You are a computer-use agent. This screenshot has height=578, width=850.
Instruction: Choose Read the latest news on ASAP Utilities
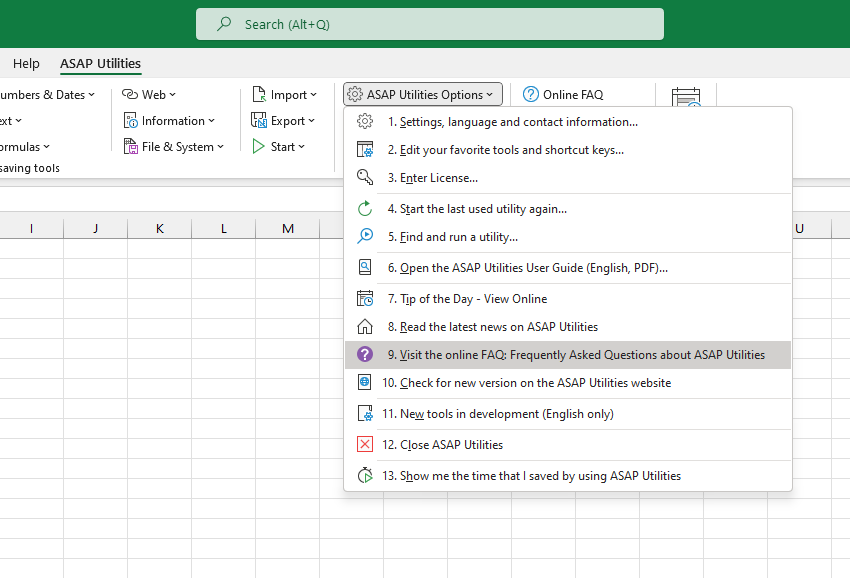click(568, 327)
